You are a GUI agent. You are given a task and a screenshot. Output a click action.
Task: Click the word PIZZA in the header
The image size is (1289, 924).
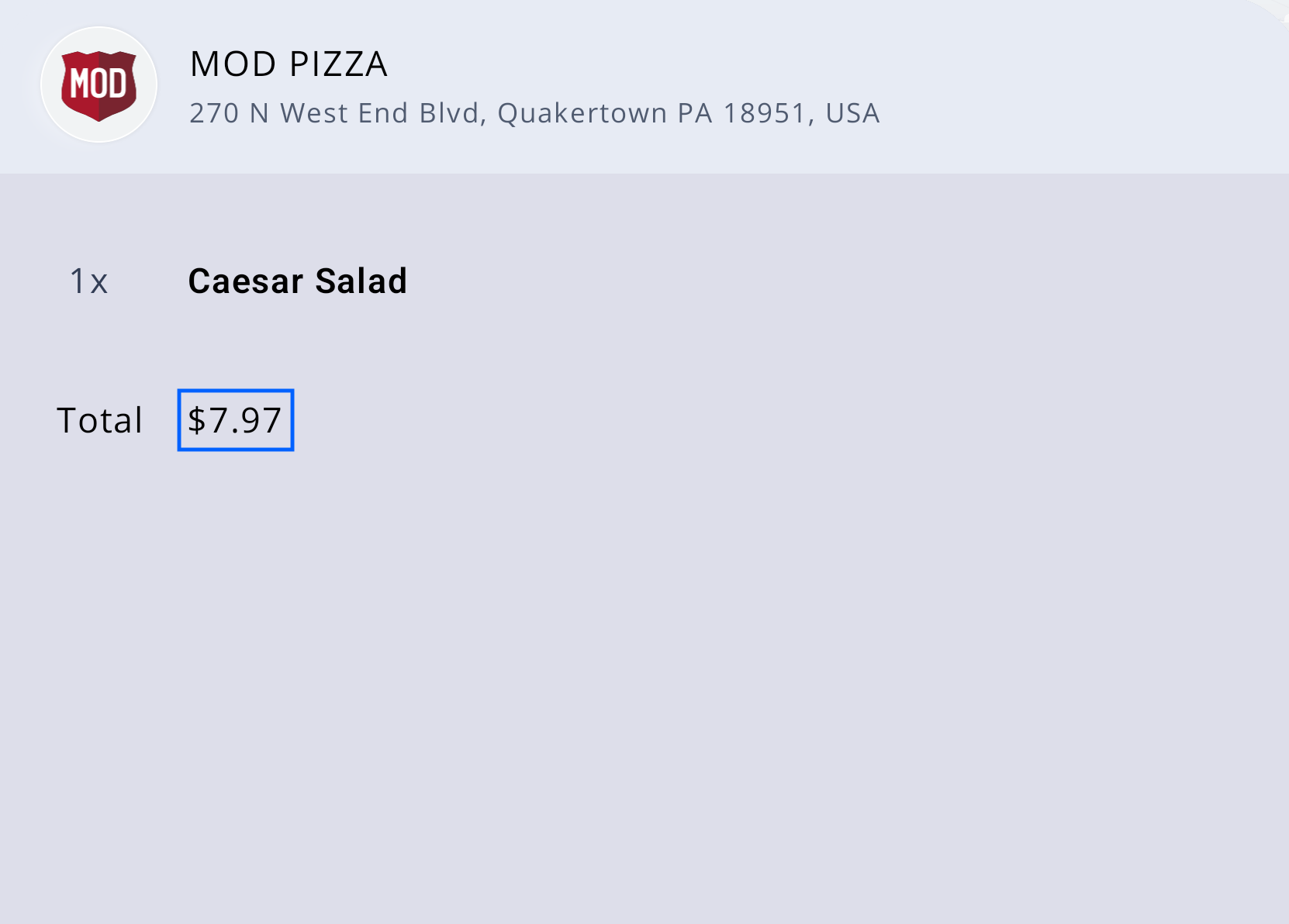(338, 64)
